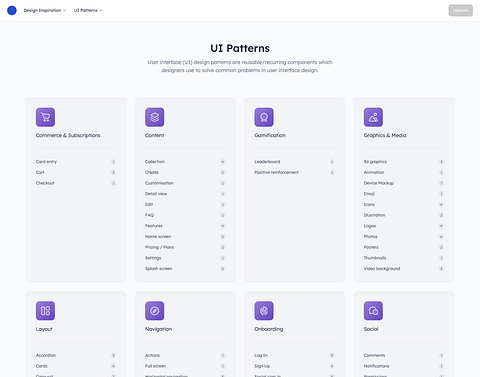The width and height of the screenshot is (480, 377).
Task: Click the Gamification badge icon
Action: 264,117
